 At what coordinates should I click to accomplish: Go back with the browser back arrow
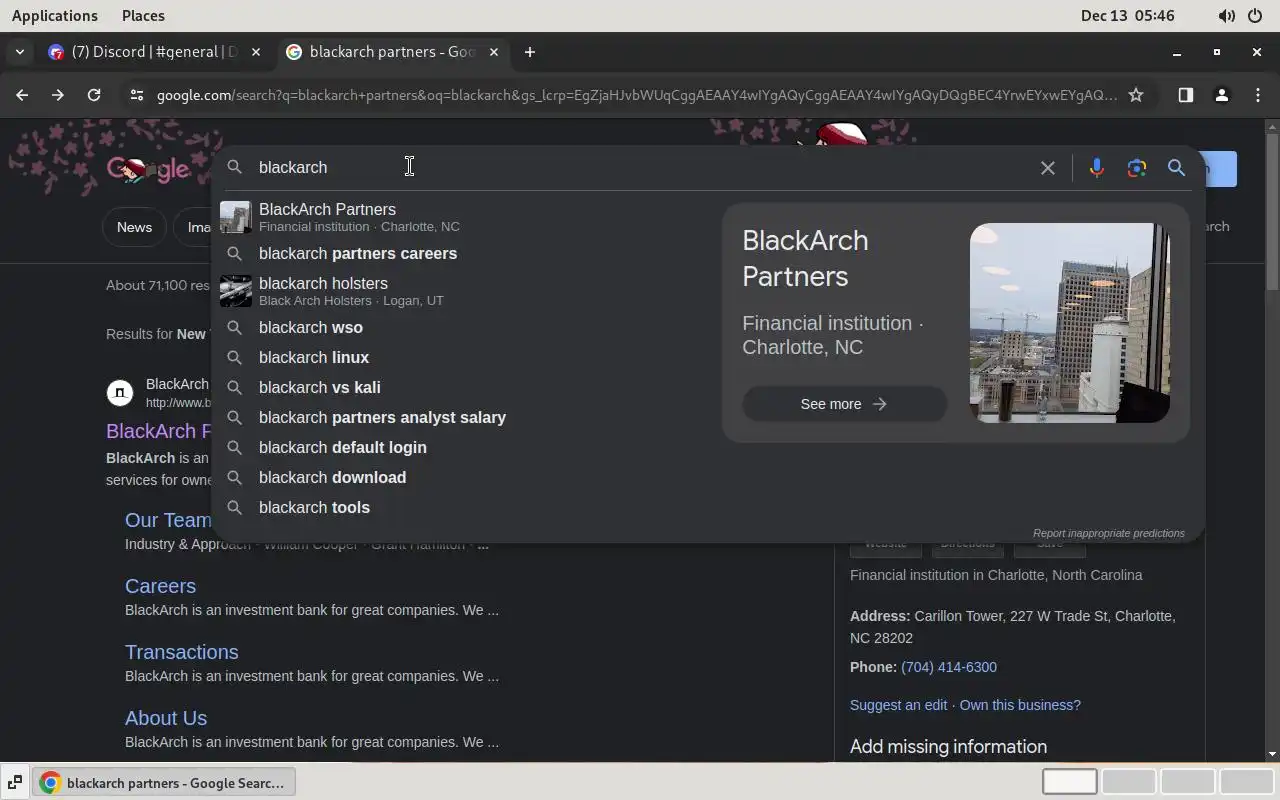point(22,95)
